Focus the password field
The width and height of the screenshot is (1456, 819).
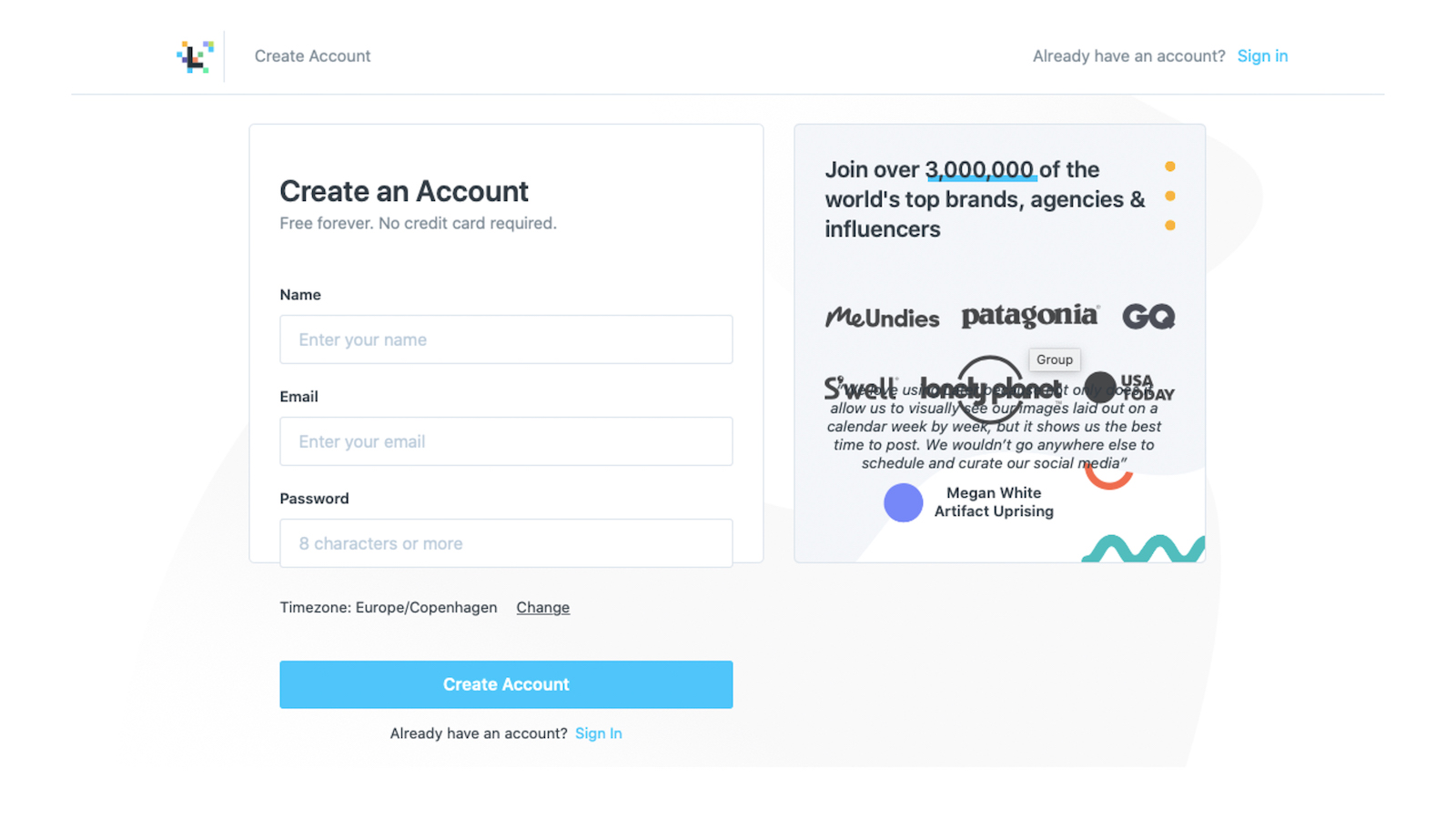[x=506, y=543]
